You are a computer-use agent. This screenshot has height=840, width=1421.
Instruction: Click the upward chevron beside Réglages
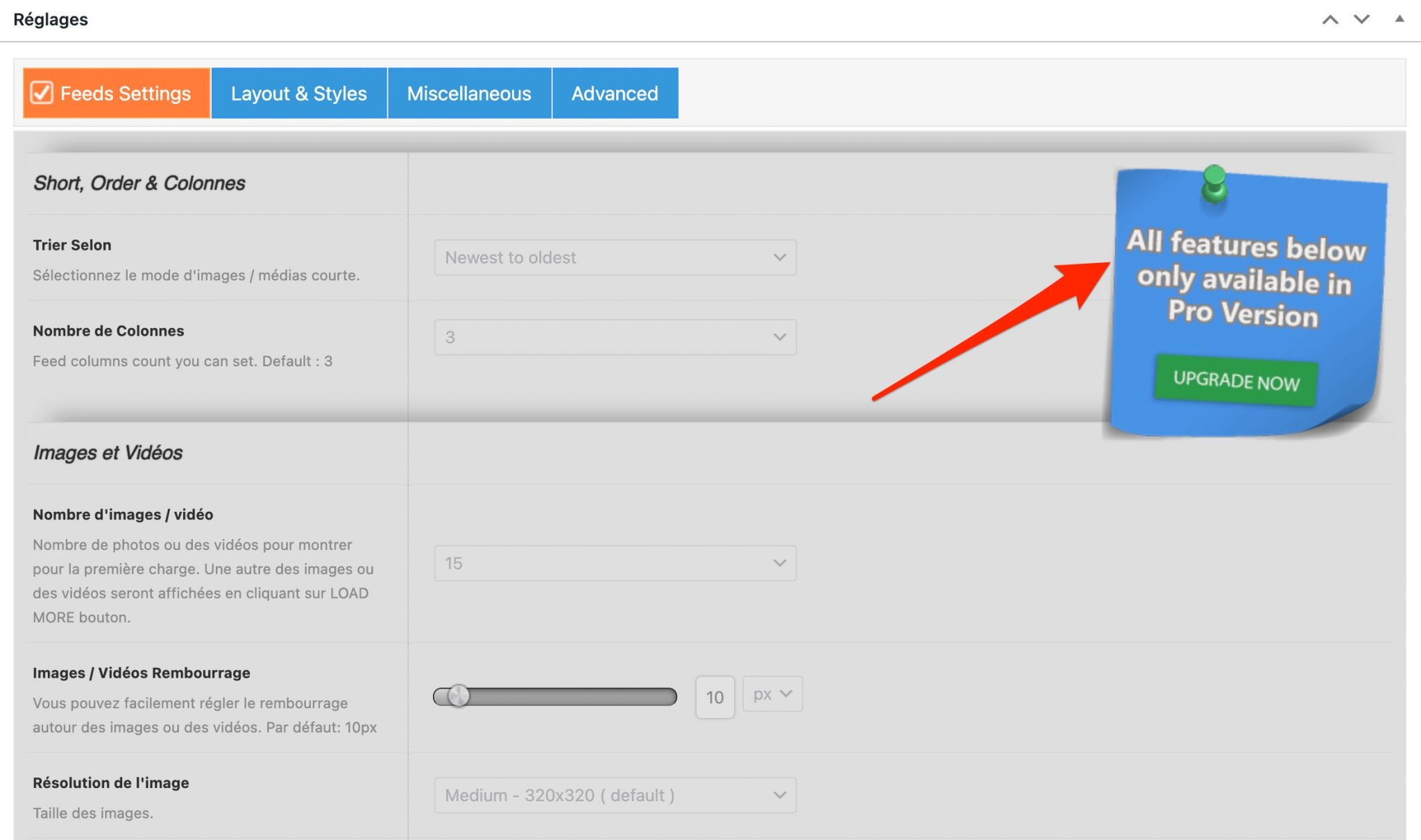1331,19
